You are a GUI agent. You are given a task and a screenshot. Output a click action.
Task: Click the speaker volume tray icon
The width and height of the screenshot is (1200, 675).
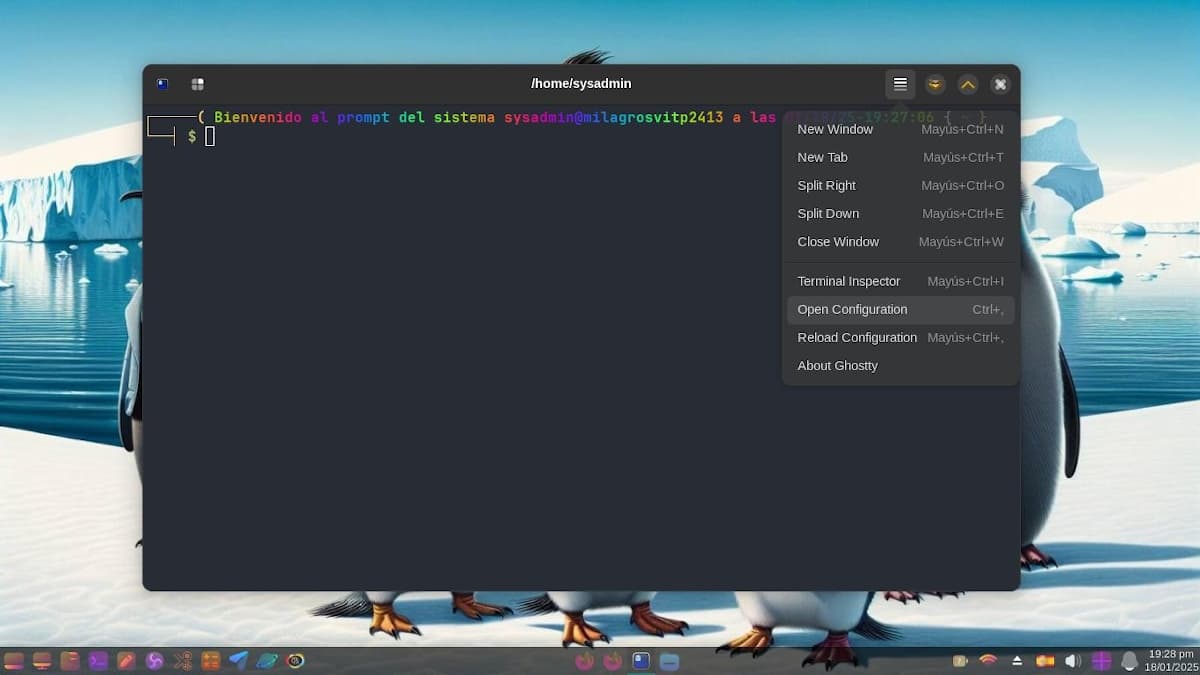point(1073,660)
